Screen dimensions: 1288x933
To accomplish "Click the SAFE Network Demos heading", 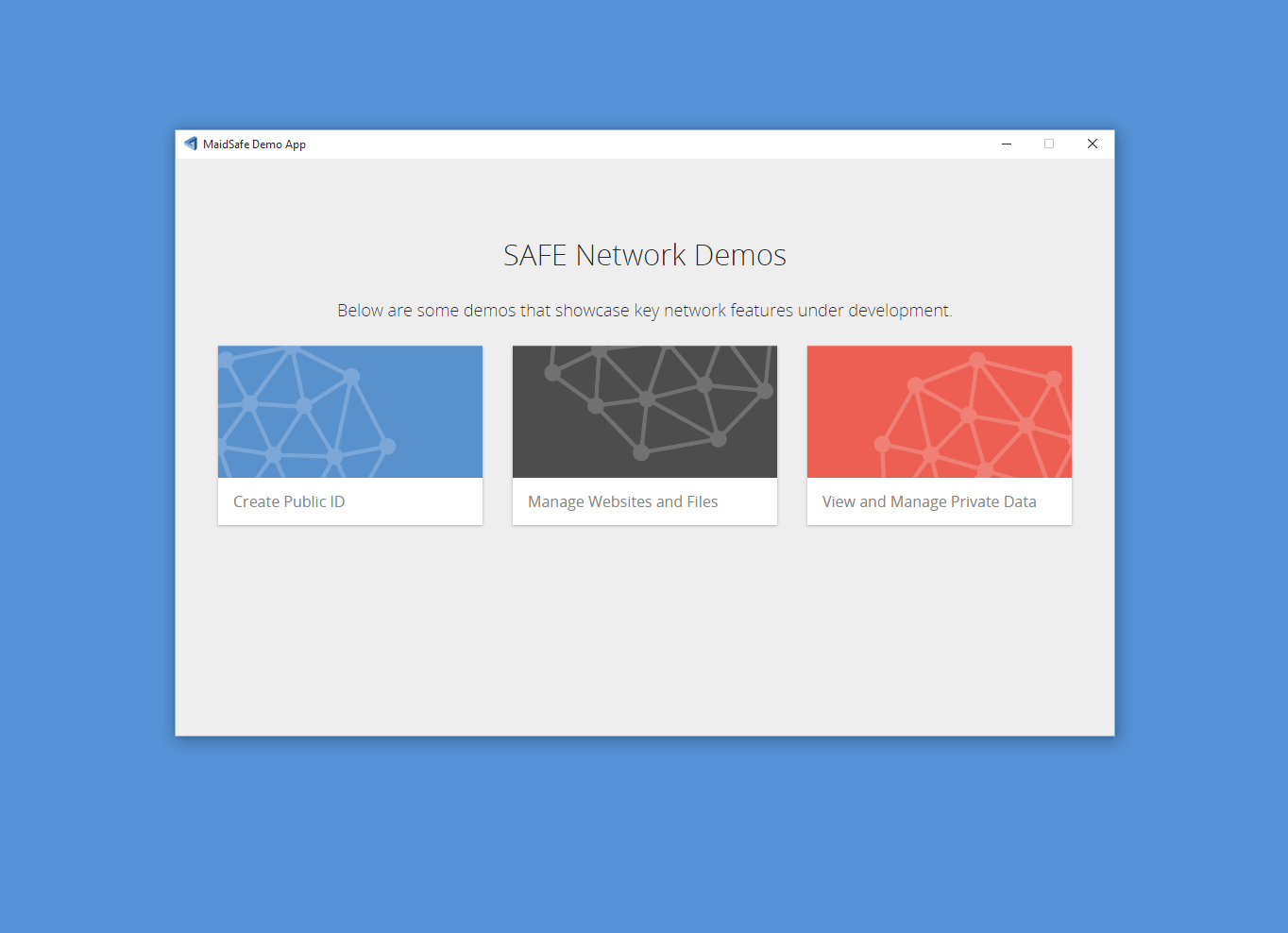I will 645,255.
